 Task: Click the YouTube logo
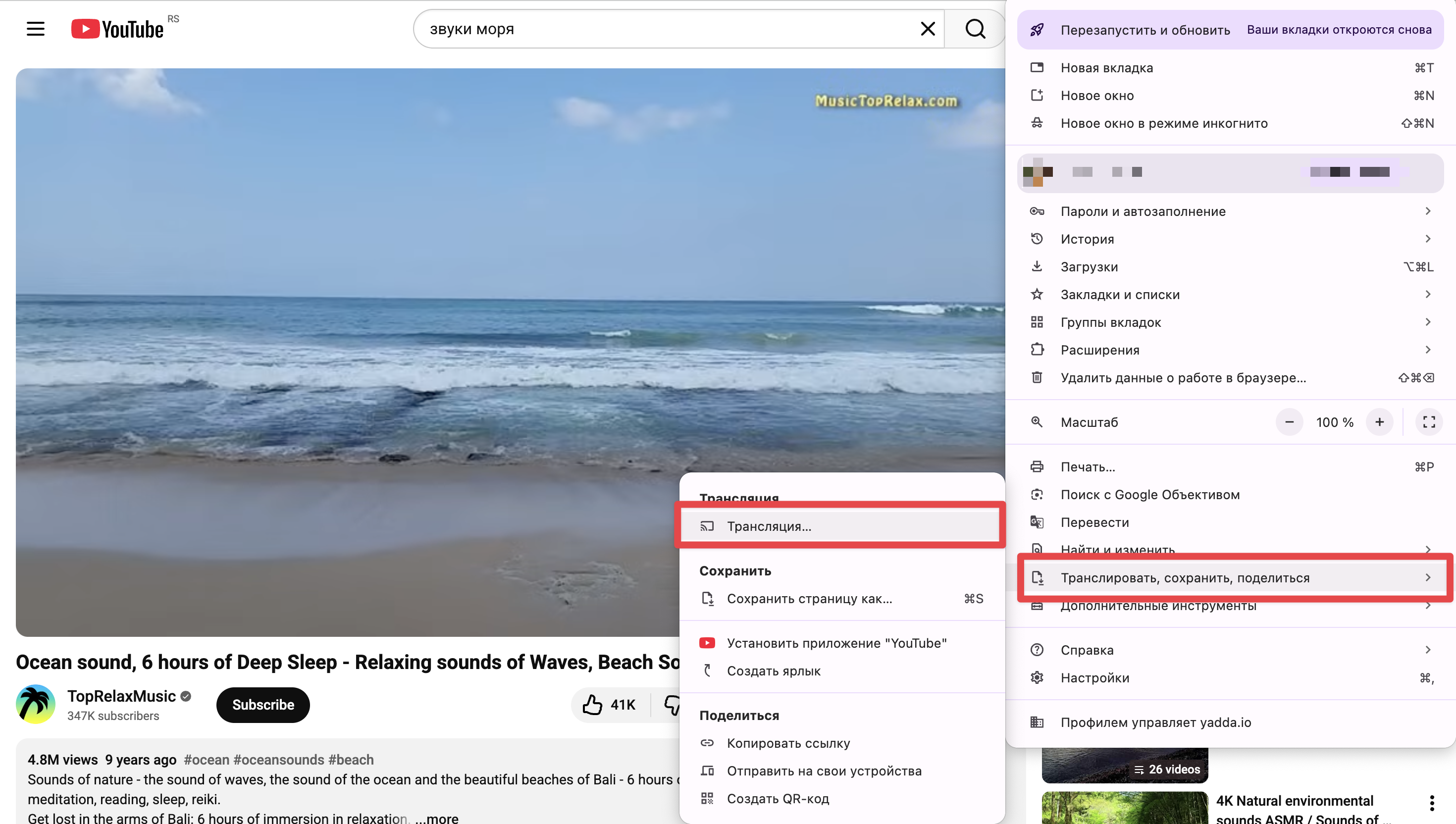tap(117, 28)
